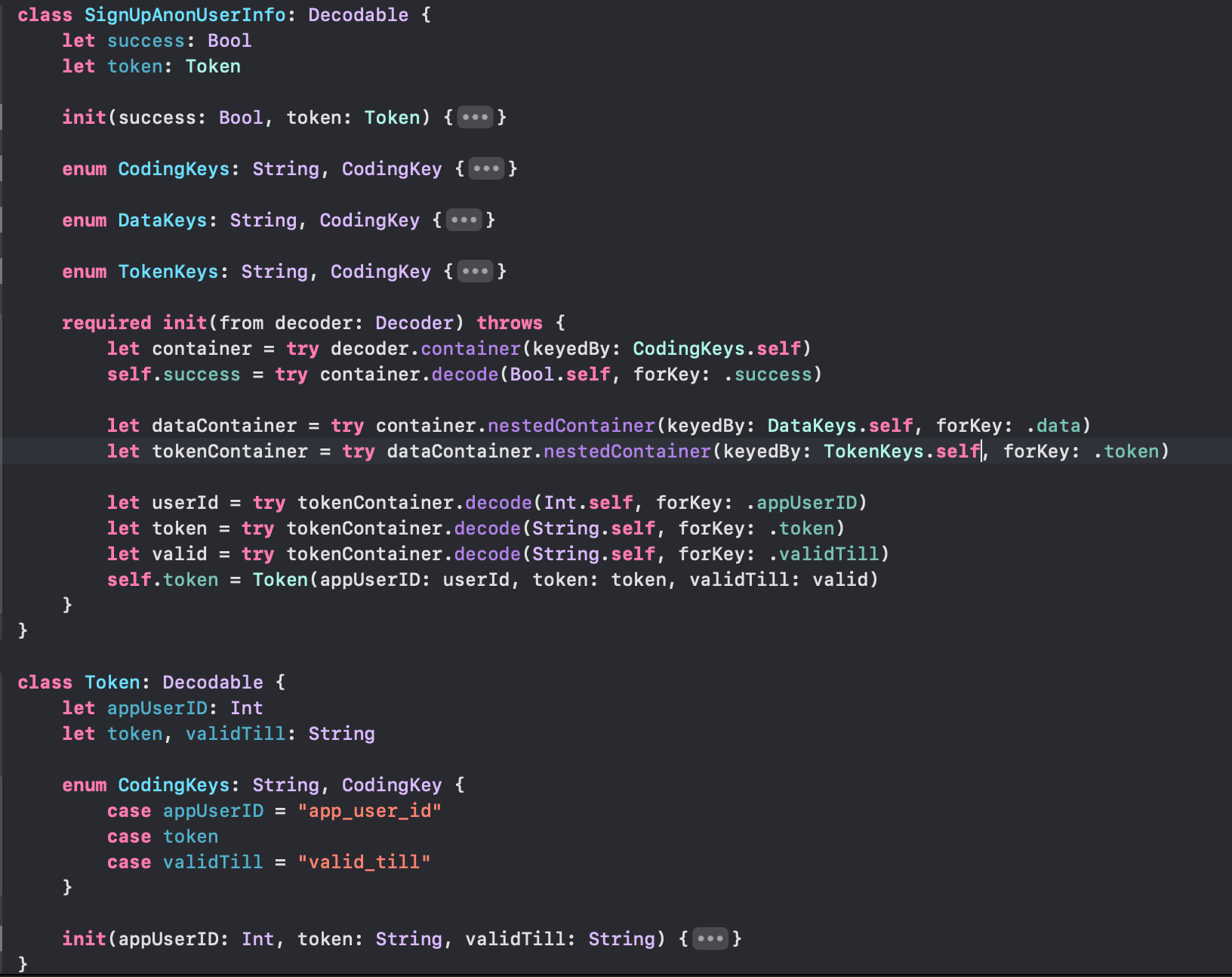
Task: Click 'nestedContainer' on the tokenContainer line
Action: coord(627,452)
